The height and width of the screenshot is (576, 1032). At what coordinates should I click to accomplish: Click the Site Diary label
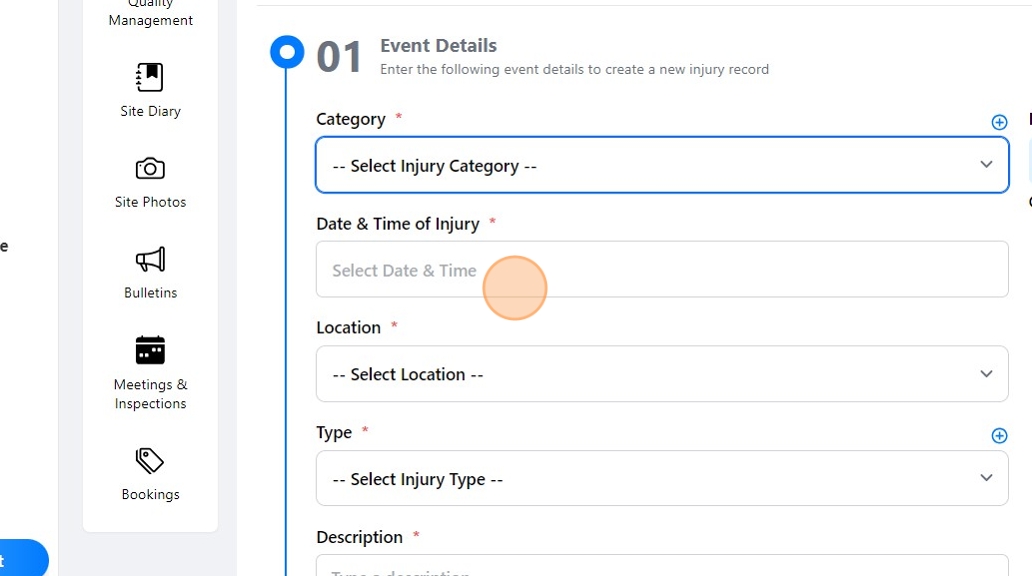point(150,111)
